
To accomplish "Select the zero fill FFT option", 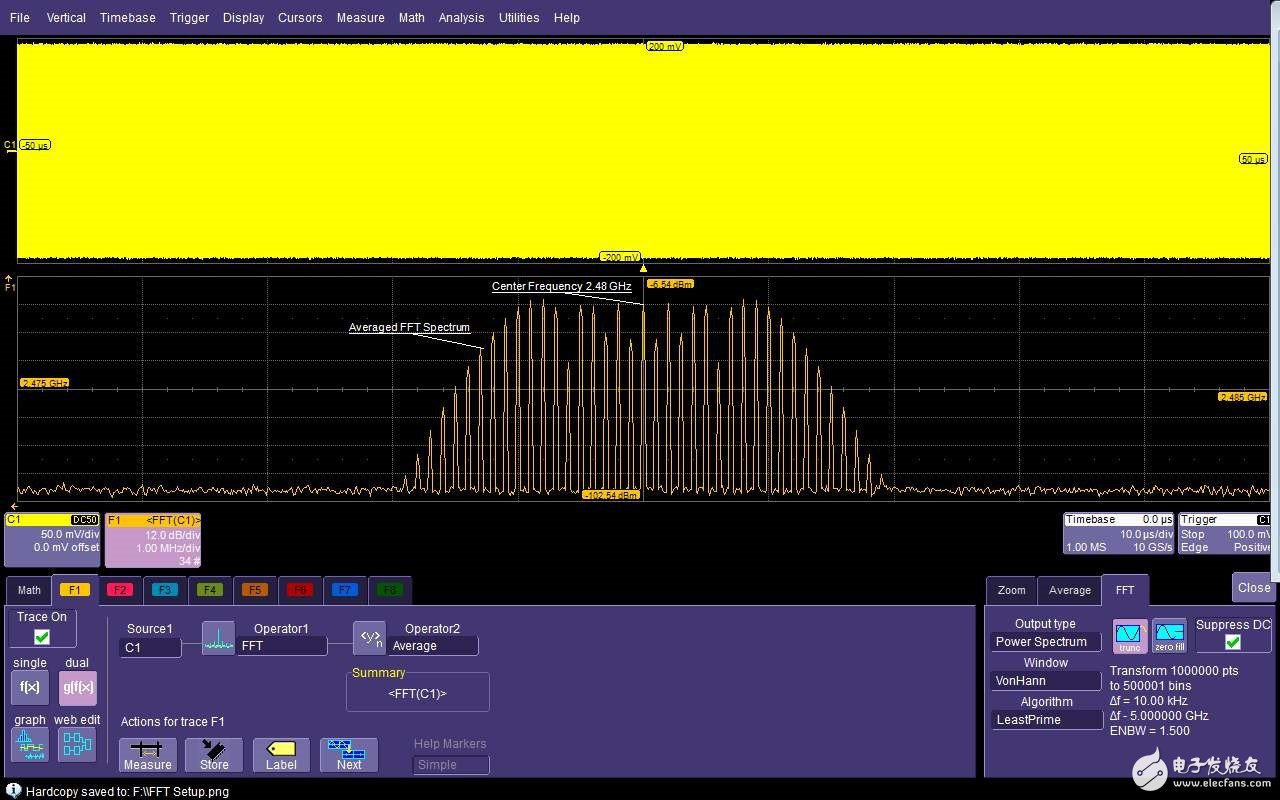I will point(1169,636).
